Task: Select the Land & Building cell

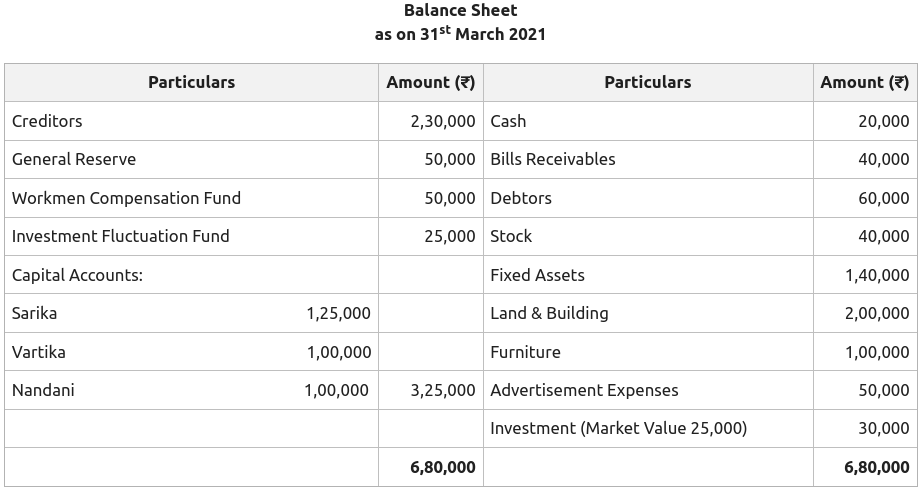Action: [x=549, y=314]
